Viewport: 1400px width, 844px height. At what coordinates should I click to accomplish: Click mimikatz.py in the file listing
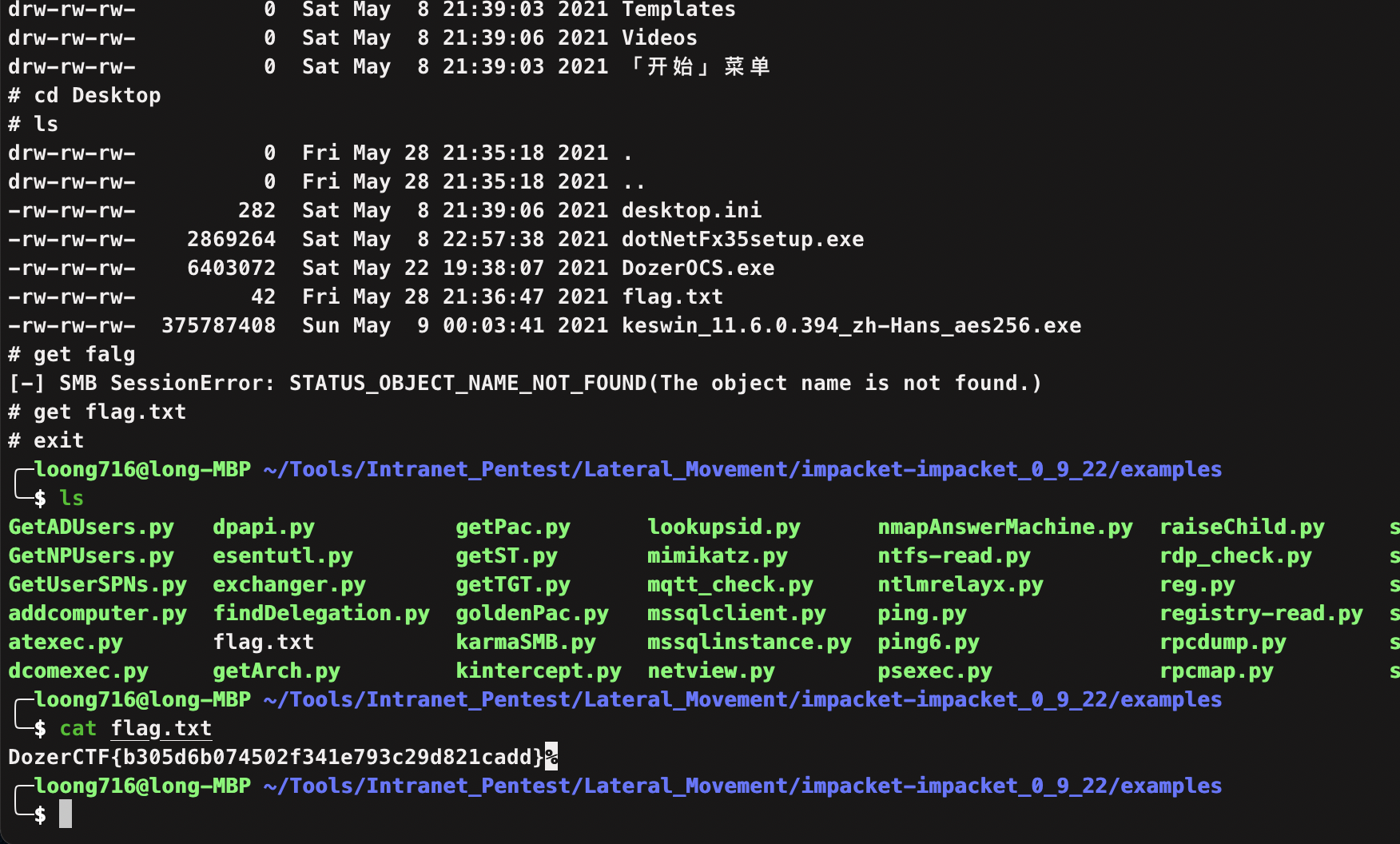click(717, 555)
